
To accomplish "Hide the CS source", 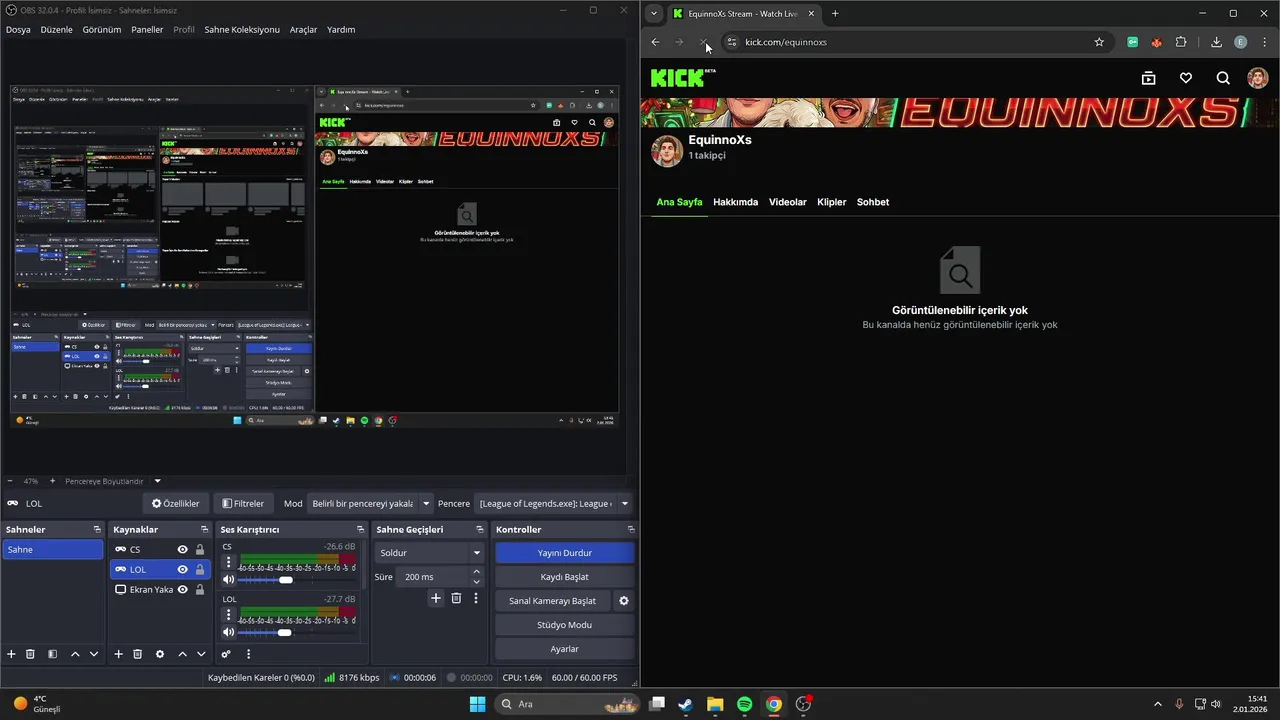I will (182, 549).
